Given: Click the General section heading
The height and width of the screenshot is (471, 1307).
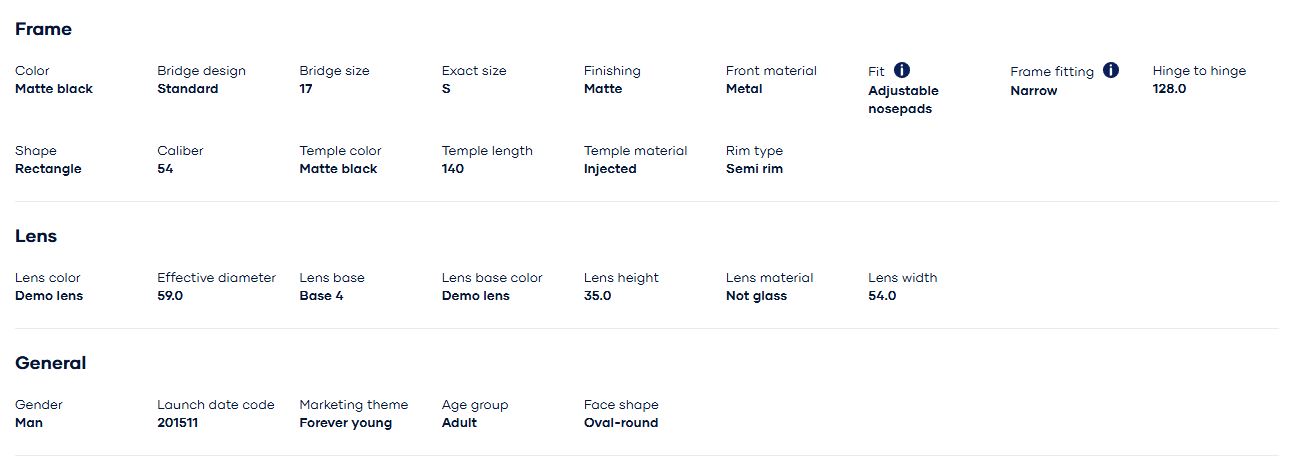Looking at the screenshot, I should coord(50,363).
